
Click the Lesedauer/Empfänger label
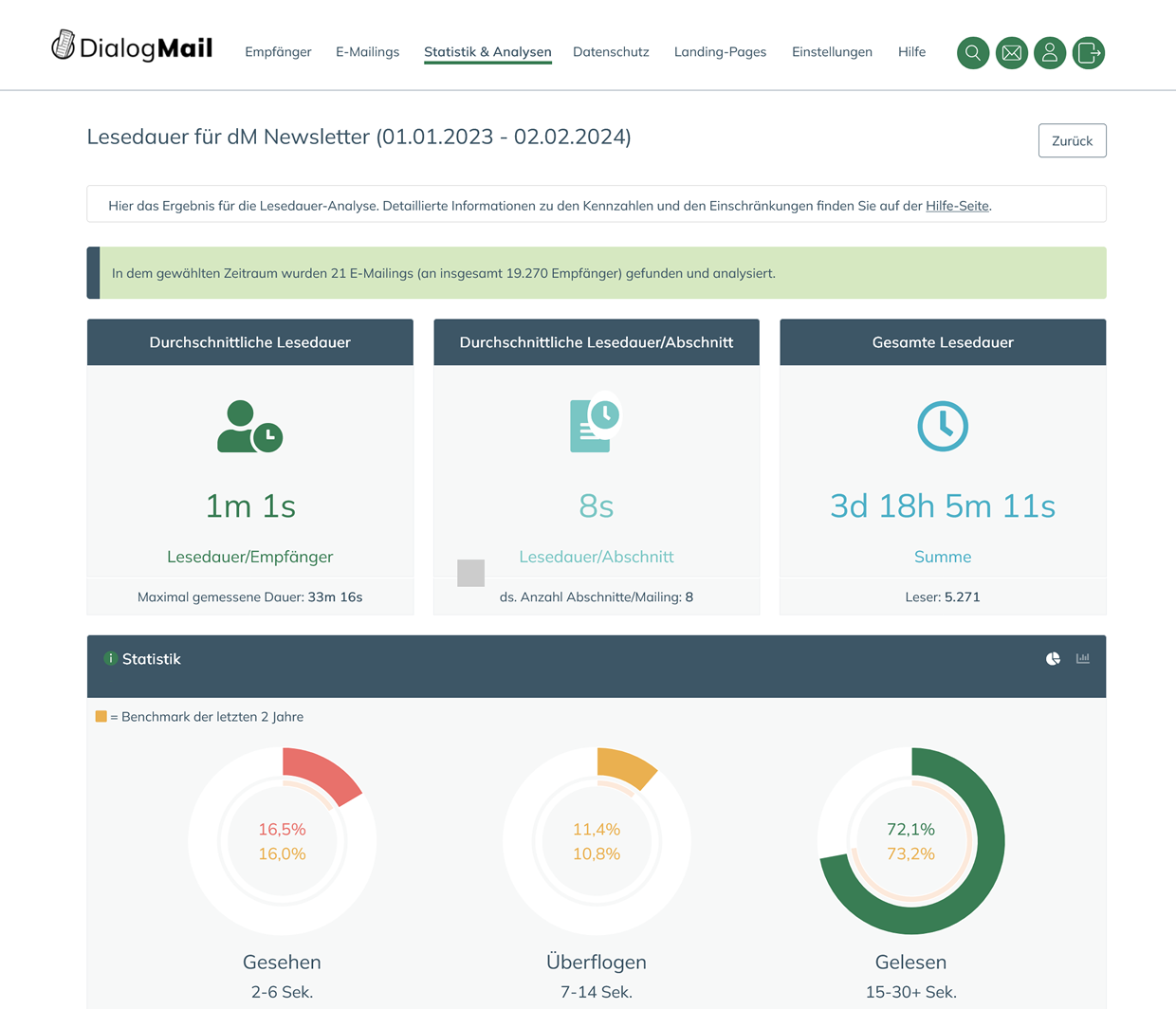coord(250,557)
